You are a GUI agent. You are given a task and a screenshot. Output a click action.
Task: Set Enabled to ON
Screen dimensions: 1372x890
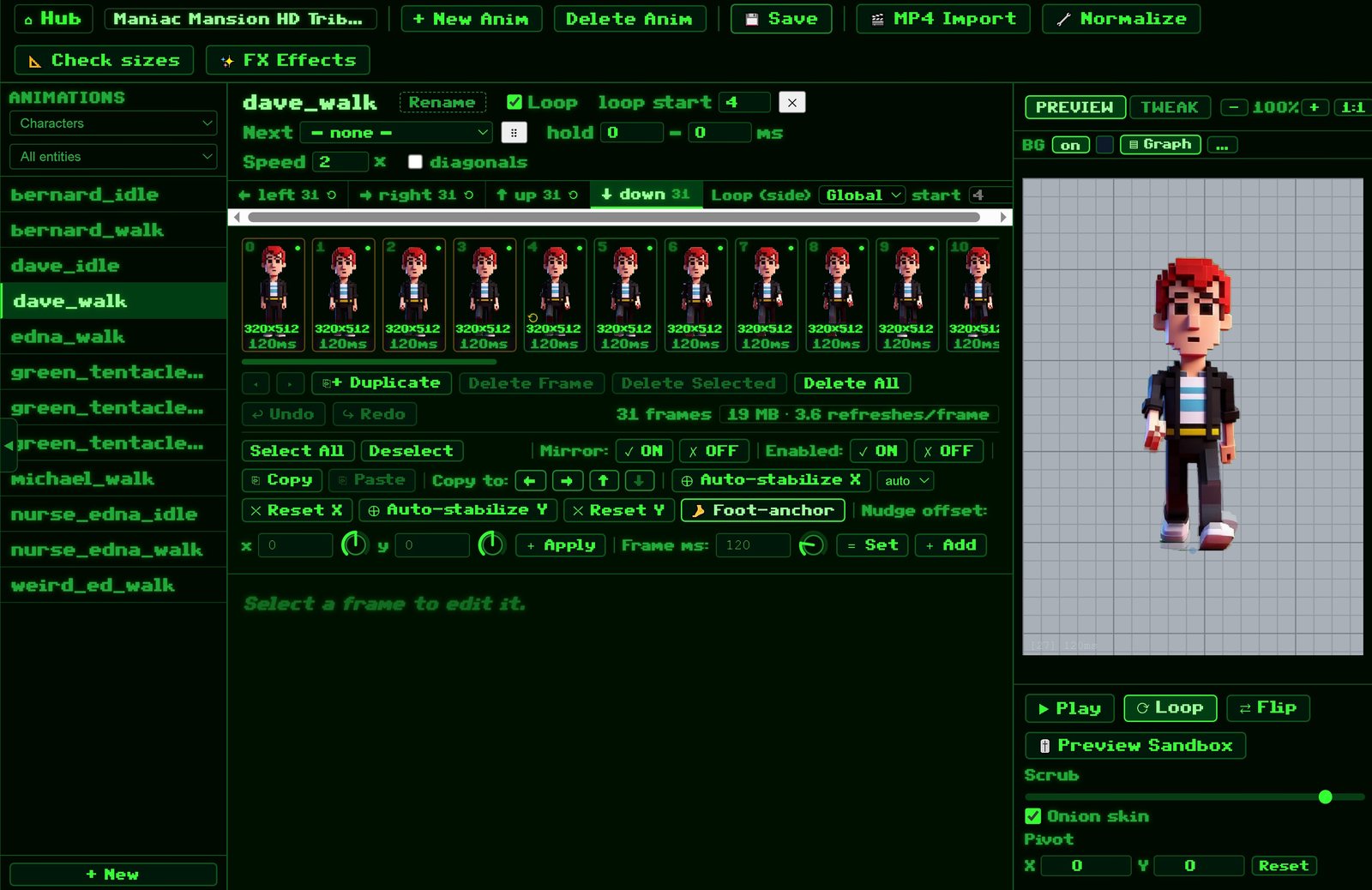point(878,451)
